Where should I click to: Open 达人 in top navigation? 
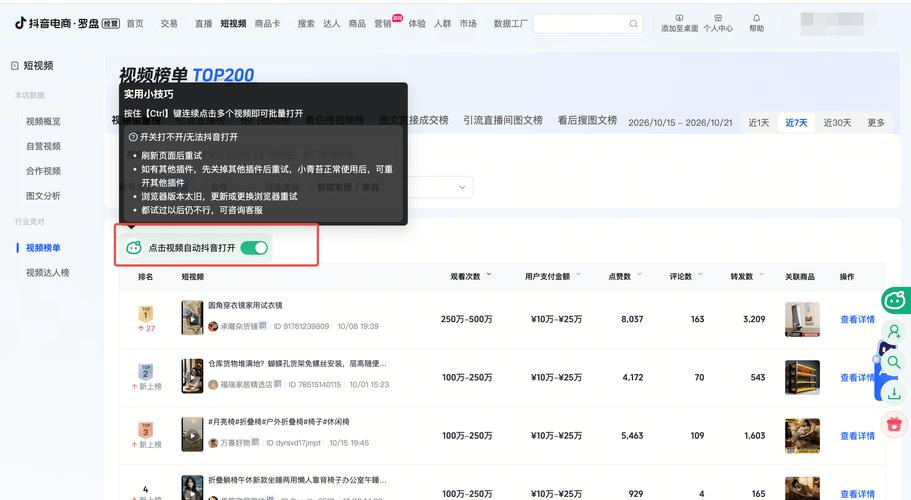332,23
